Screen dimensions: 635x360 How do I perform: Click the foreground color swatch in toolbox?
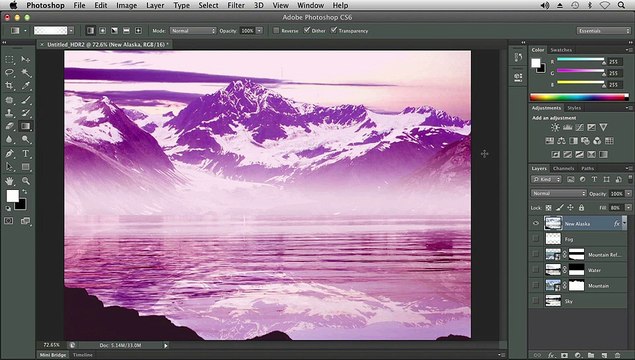pyautogui.click(x=13, y=196)
